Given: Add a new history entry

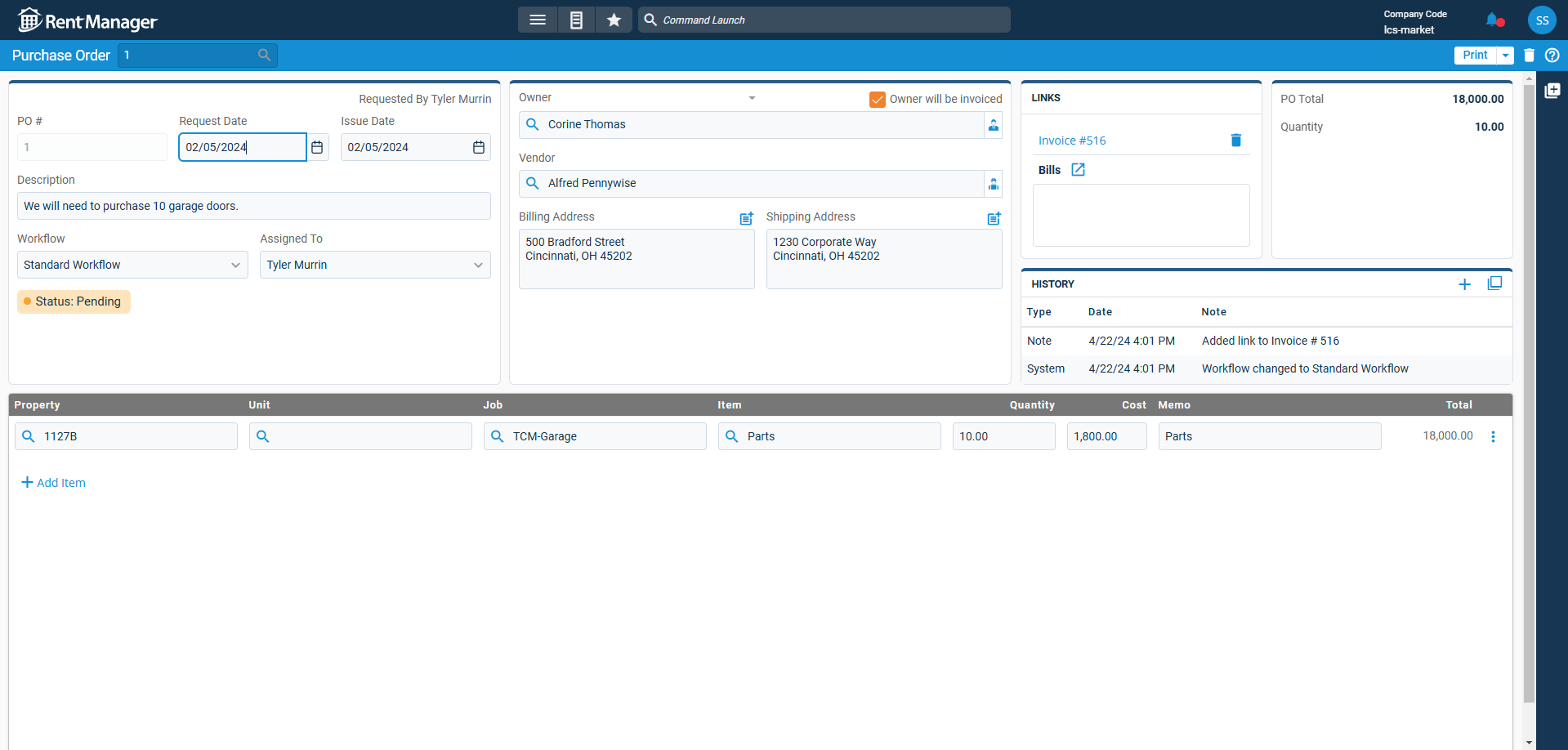Looking at the screenshot, I should (1464, 283).
